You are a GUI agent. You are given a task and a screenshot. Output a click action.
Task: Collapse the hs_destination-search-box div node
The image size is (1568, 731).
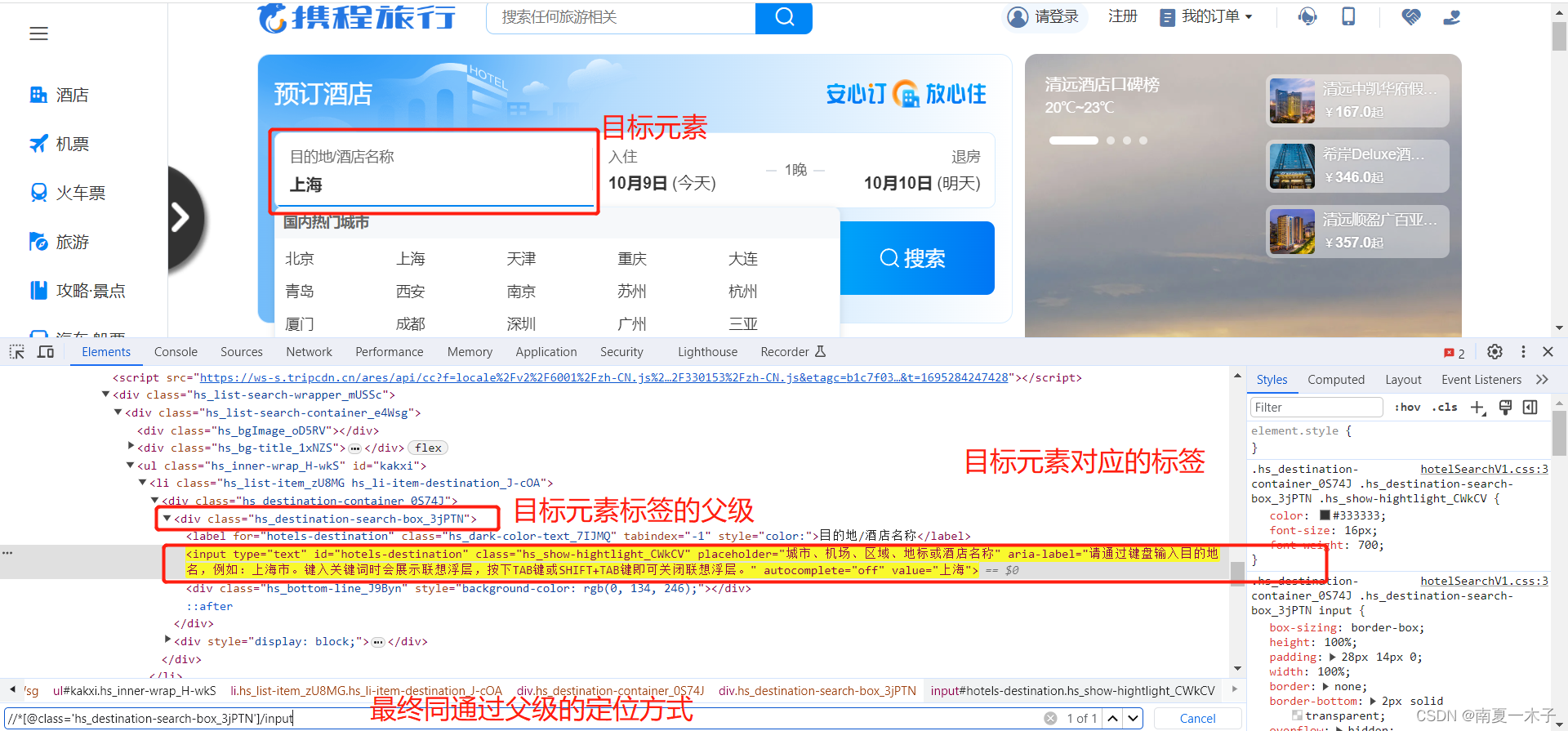coord(167,519)
